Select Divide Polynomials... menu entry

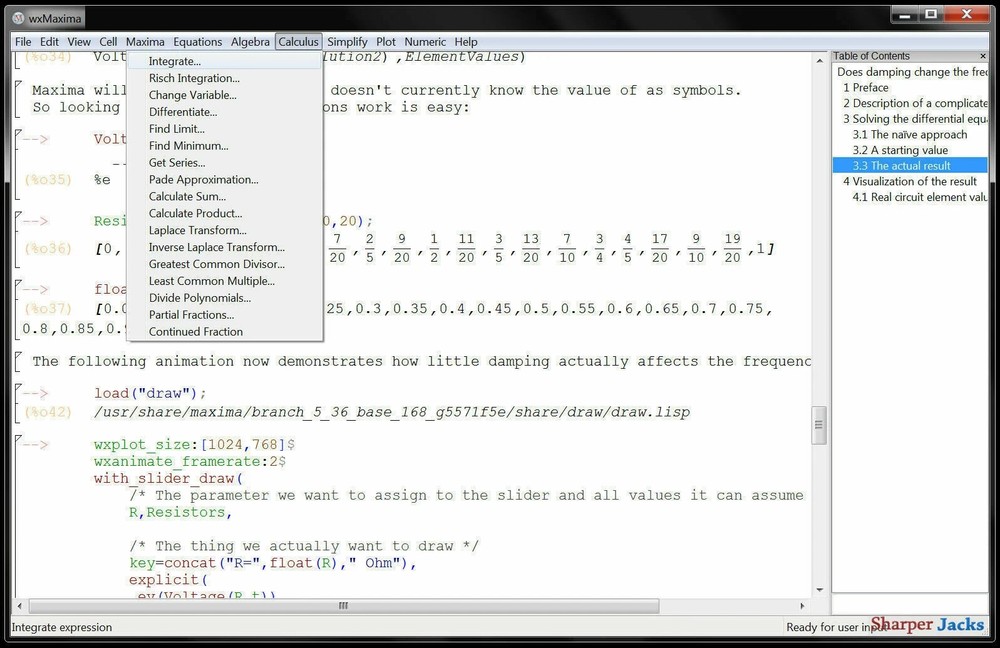tap(224, 298)
